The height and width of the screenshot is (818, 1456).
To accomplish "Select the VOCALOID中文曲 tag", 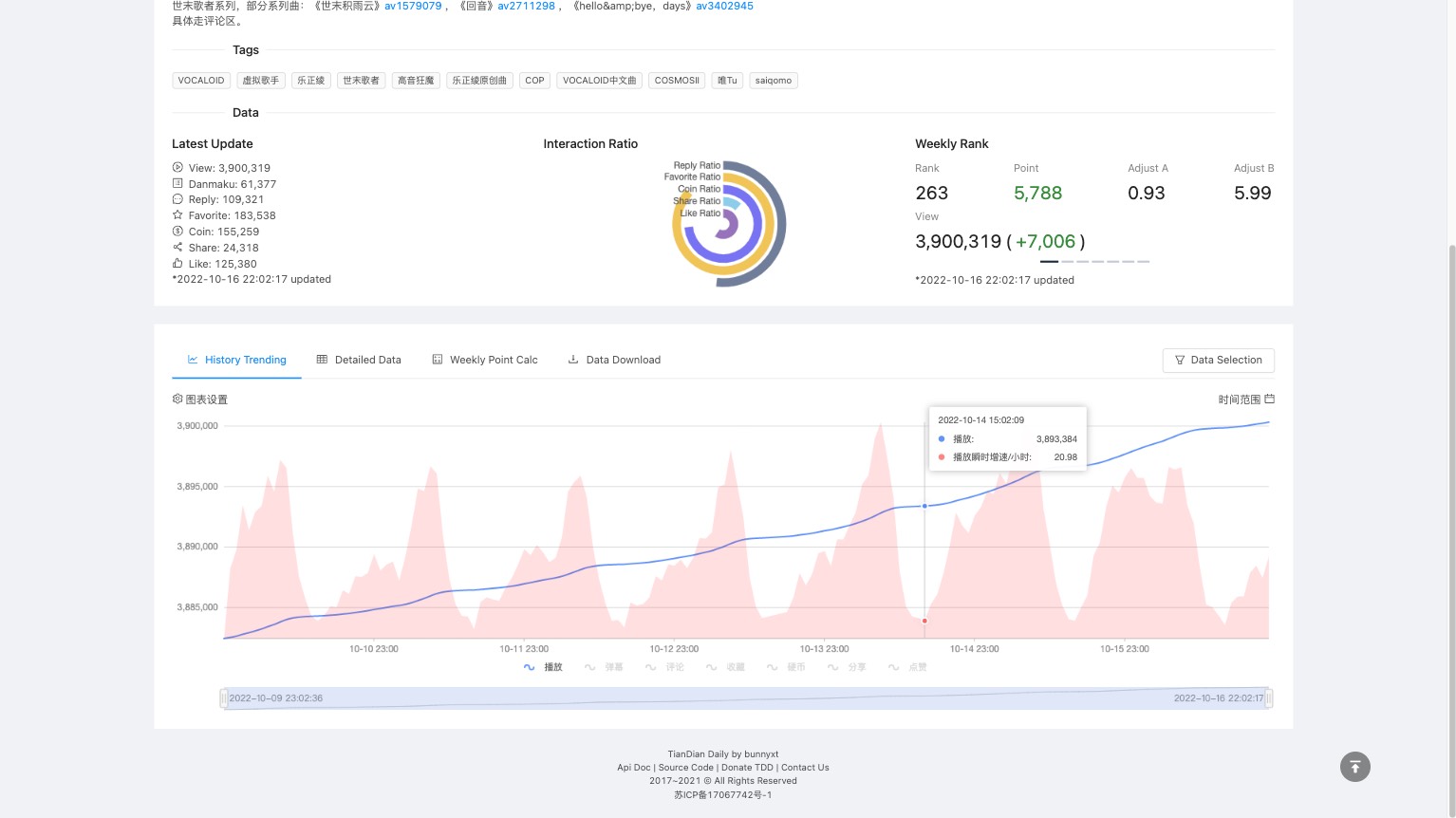I will pos(600,81).
